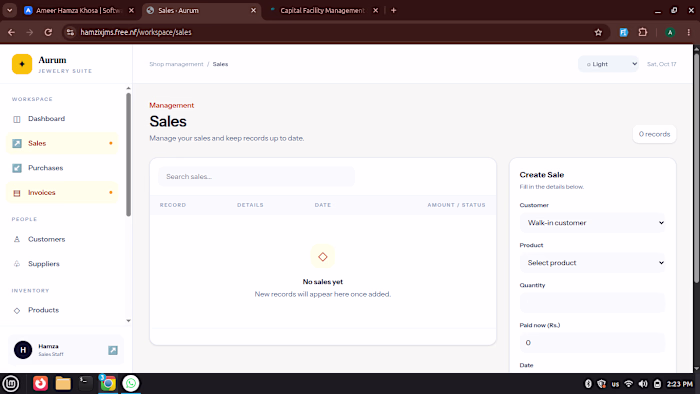700x394 pixels.
Task: Open Customers in the sidebar
Action: [x=62, y=239]
